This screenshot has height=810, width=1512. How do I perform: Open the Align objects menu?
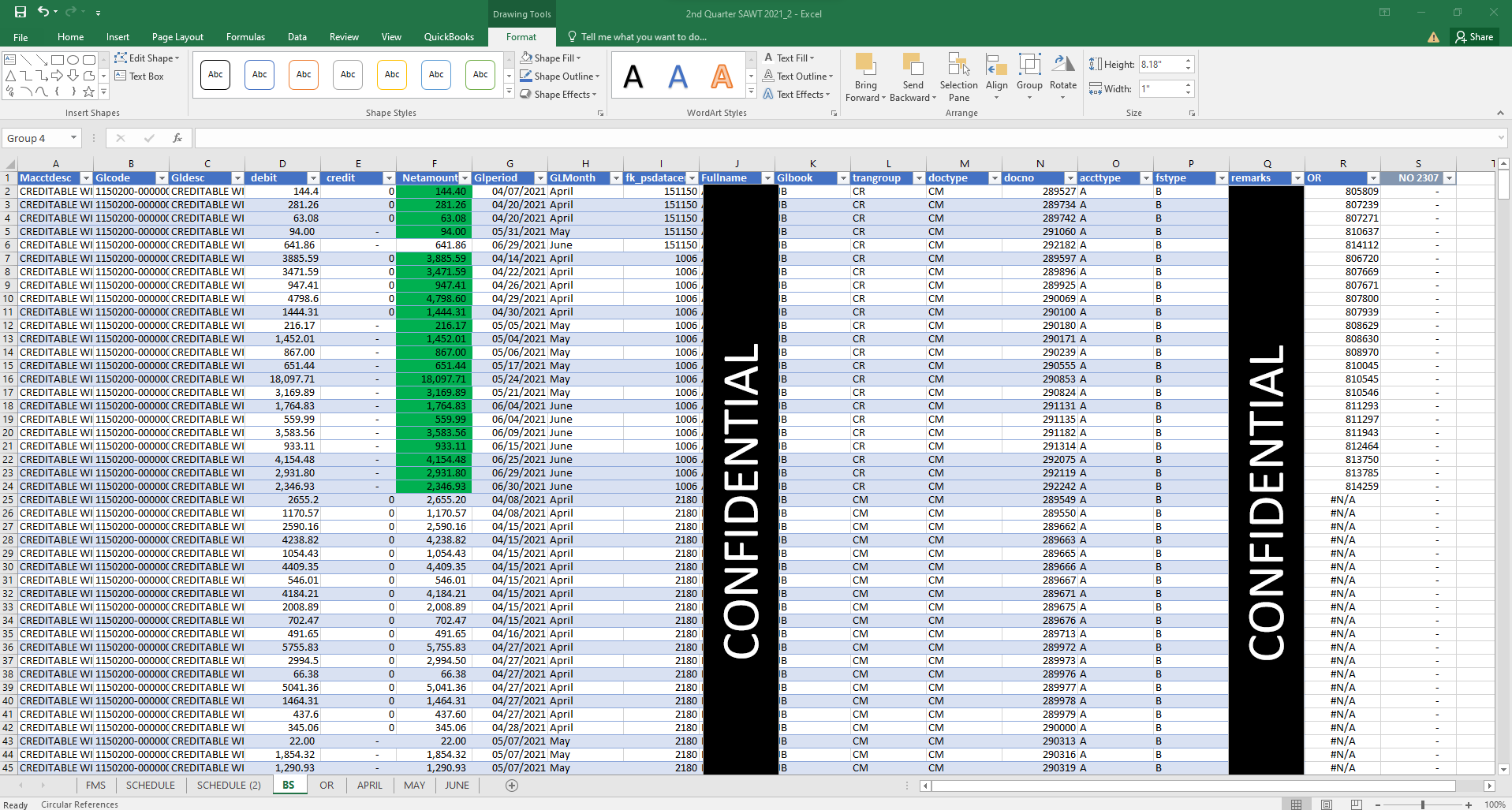pyautogui.click(x=997, y=77)
